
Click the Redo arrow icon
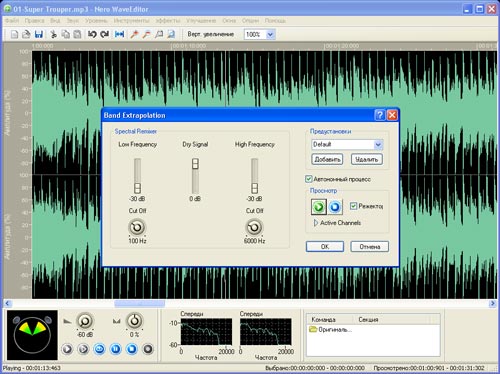tap(105, 34)
